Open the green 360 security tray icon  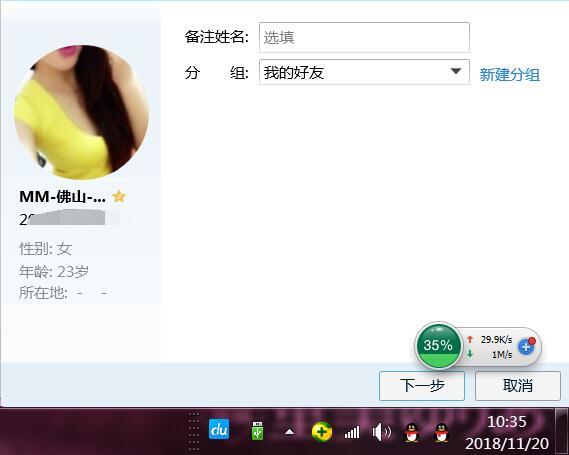coord(322,431)
